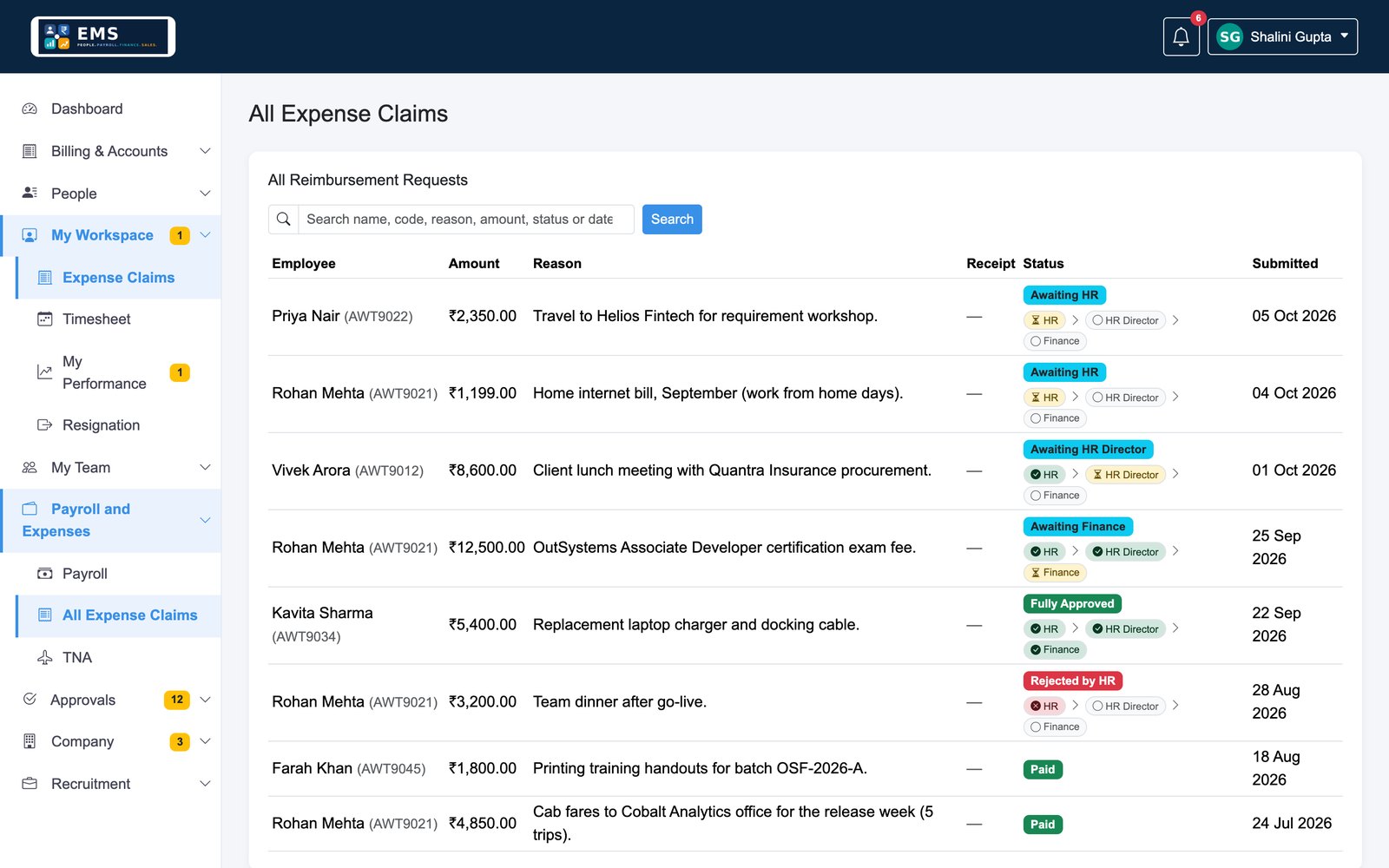Click the Billing & Accounts icon
The height and width of the screenshot is (868, 1389).
pos(30,151)
